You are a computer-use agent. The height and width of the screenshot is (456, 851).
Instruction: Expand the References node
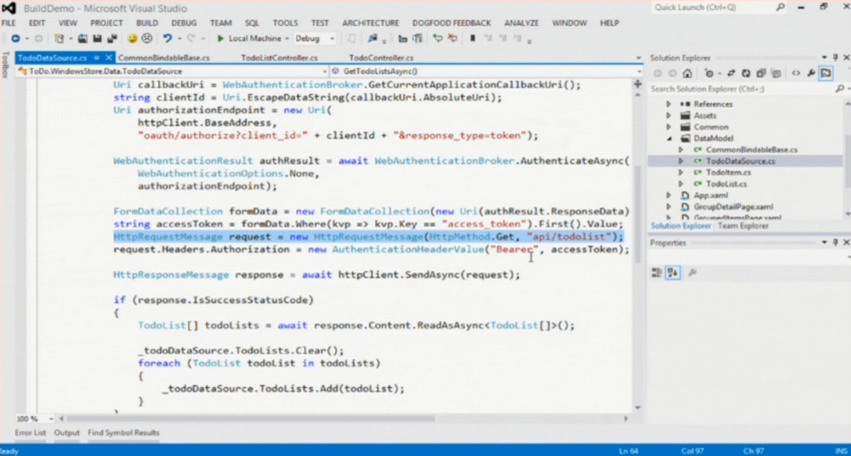(669, 104)
